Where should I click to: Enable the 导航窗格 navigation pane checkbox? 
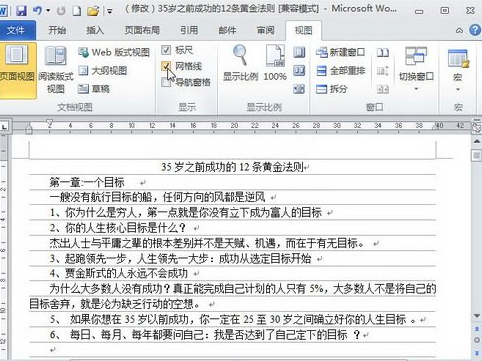point(166,82)
